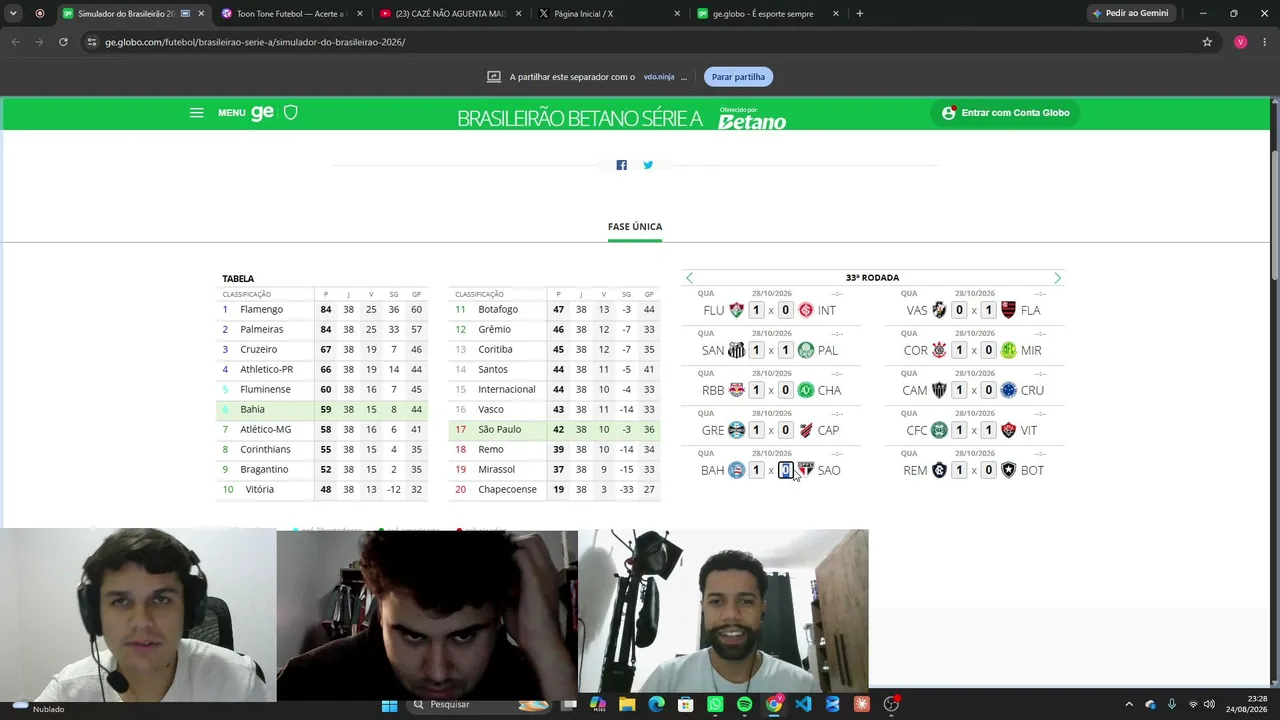Click the Coritiba crest in CFC x VIT
This screenshot has width=1280, height=720.
(x=939, y=430)
